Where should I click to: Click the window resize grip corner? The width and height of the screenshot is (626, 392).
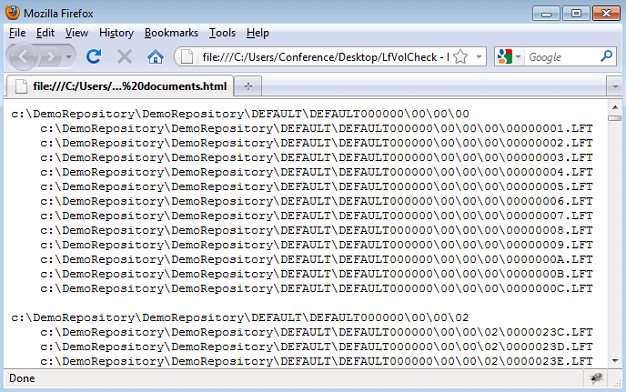[618, 382]
